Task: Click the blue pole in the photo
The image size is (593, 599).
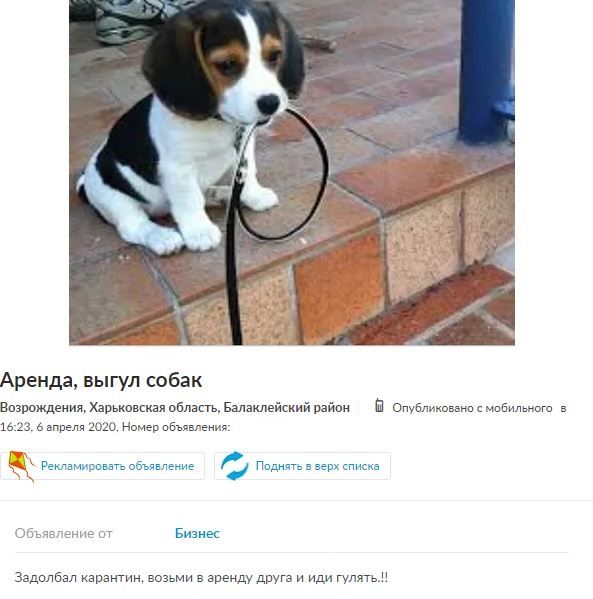Action: (x=487, y=71)
